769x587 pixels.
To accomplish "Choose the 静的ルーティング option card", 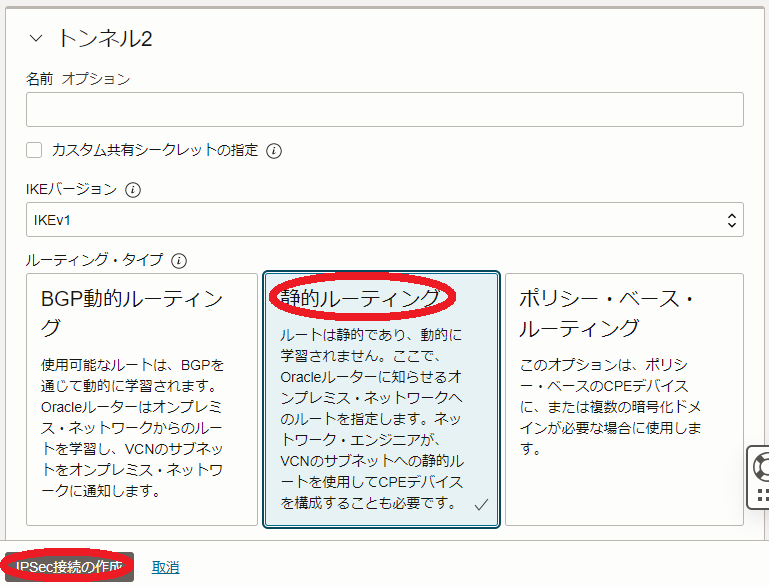I will (x=381, y=399).
